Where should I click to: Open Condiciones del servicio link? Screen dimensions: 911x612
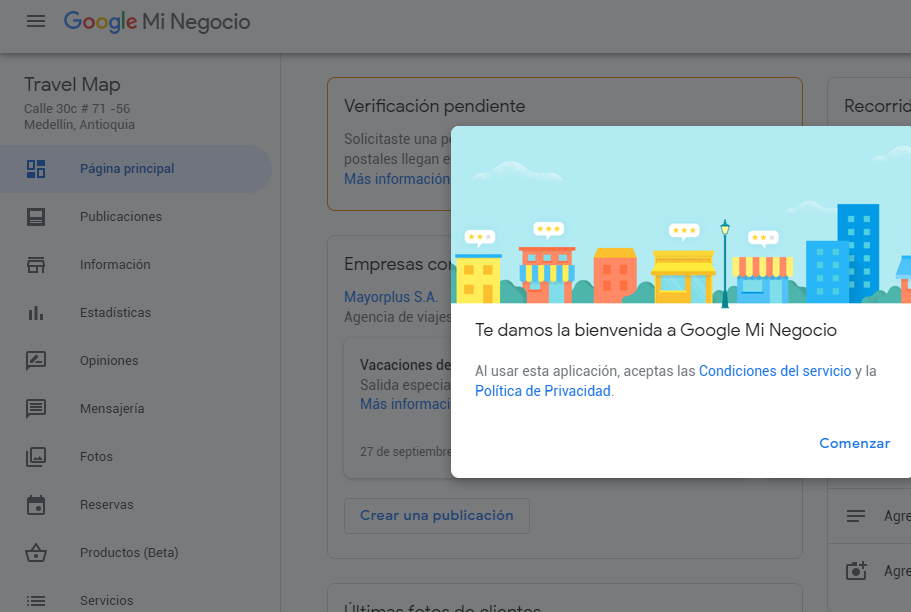(774, 371)
